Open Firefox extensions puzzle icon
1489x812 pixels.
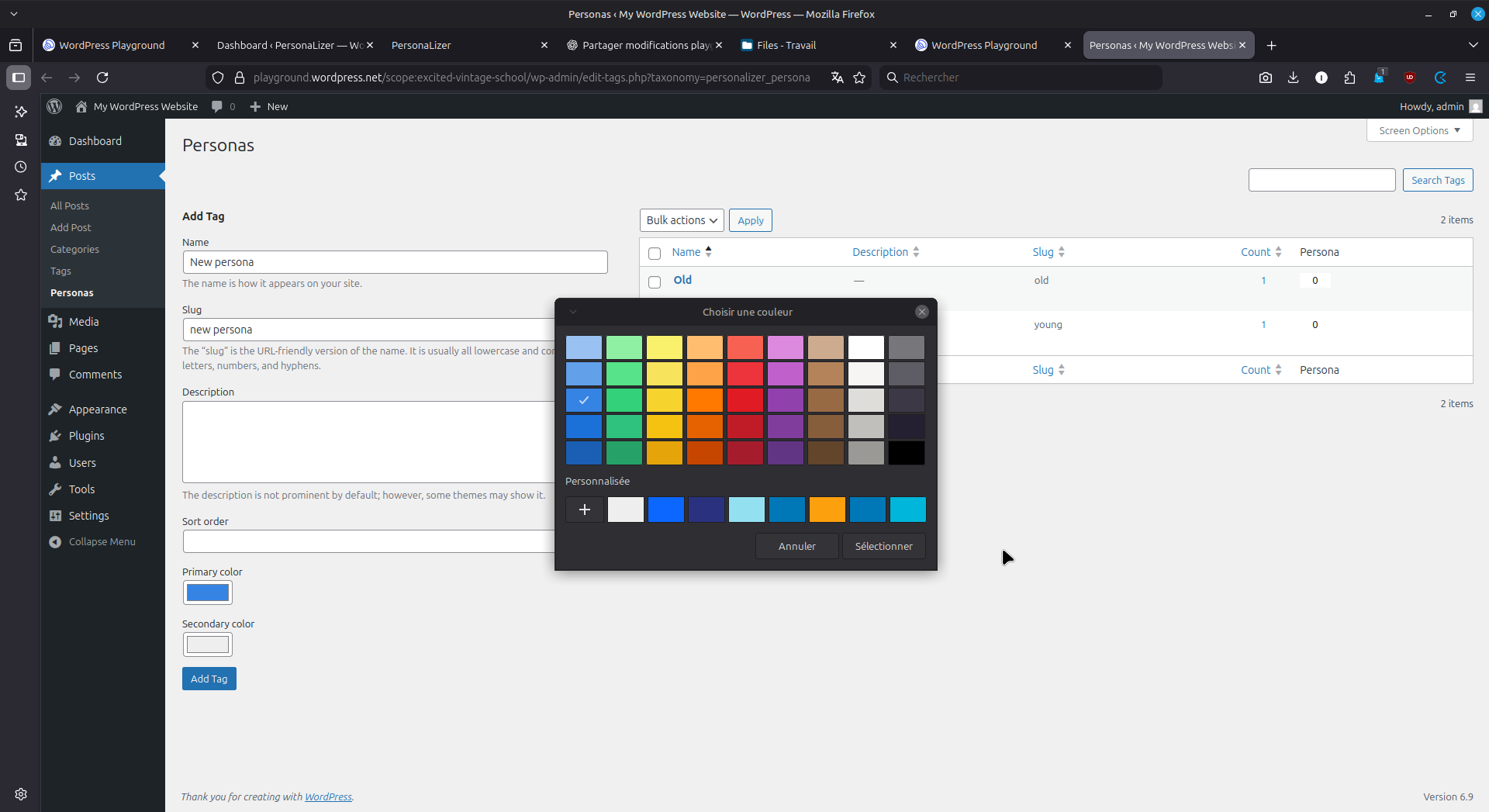coord(1349,78)
